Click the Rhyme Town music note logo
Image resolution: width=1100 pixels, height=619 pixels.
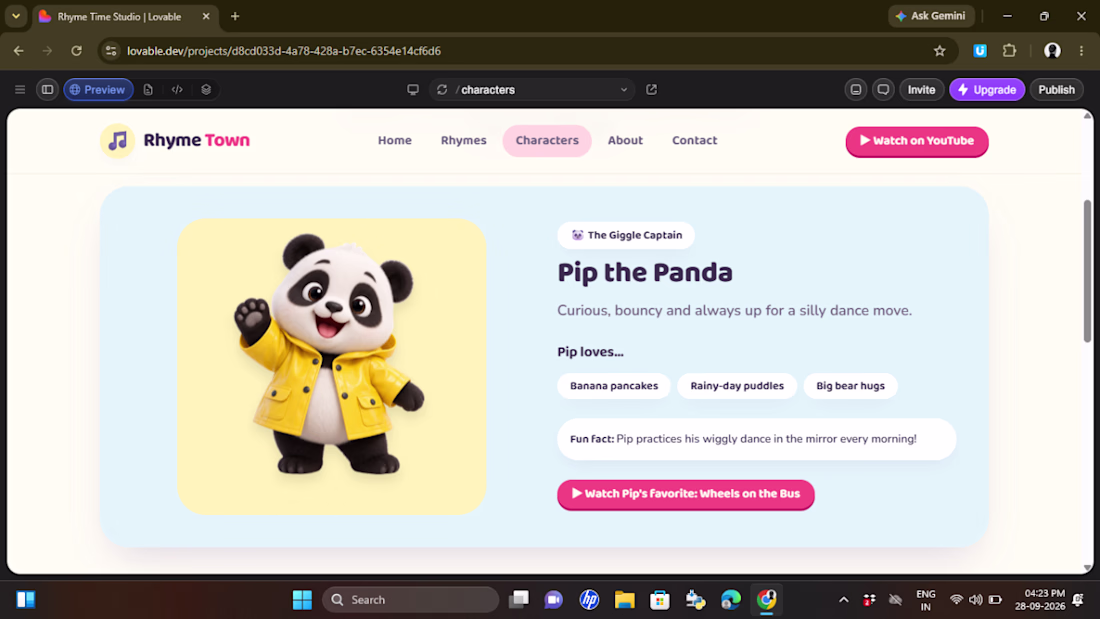click(118, 140)
